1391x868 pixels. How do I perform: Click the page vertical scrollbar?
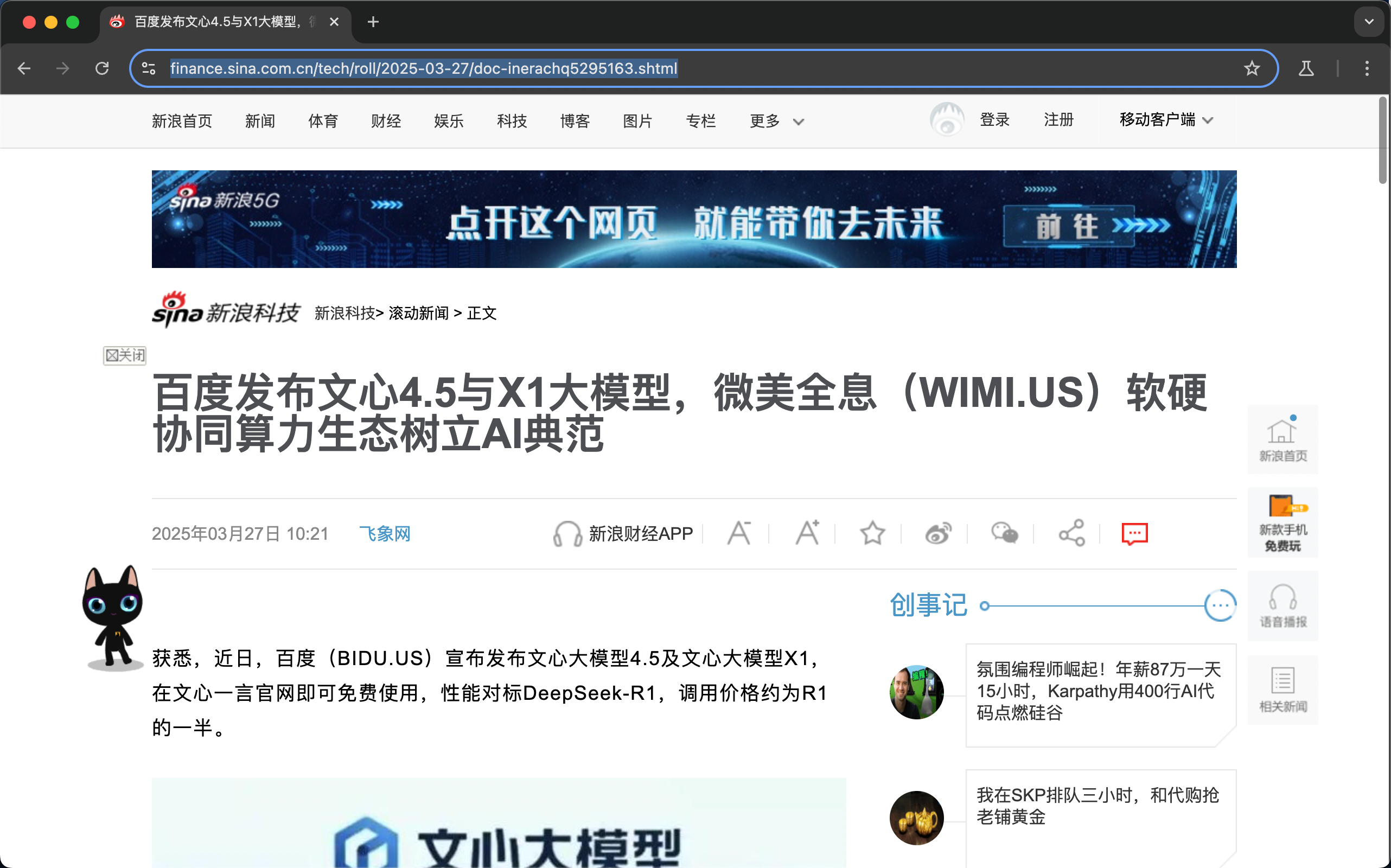pyautogui.click(x=1383, y=141)
